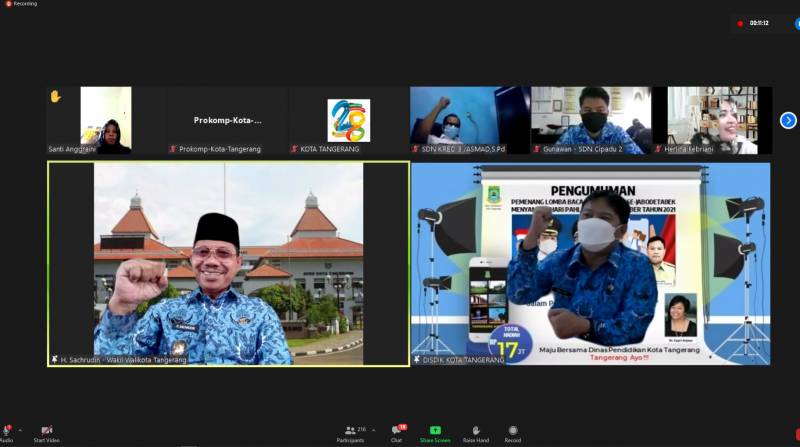The width and height of the screenshot is (800, 447).
Task: Select Prokomp-Kota-Tangerang participant tile
Action: (227, 120)
